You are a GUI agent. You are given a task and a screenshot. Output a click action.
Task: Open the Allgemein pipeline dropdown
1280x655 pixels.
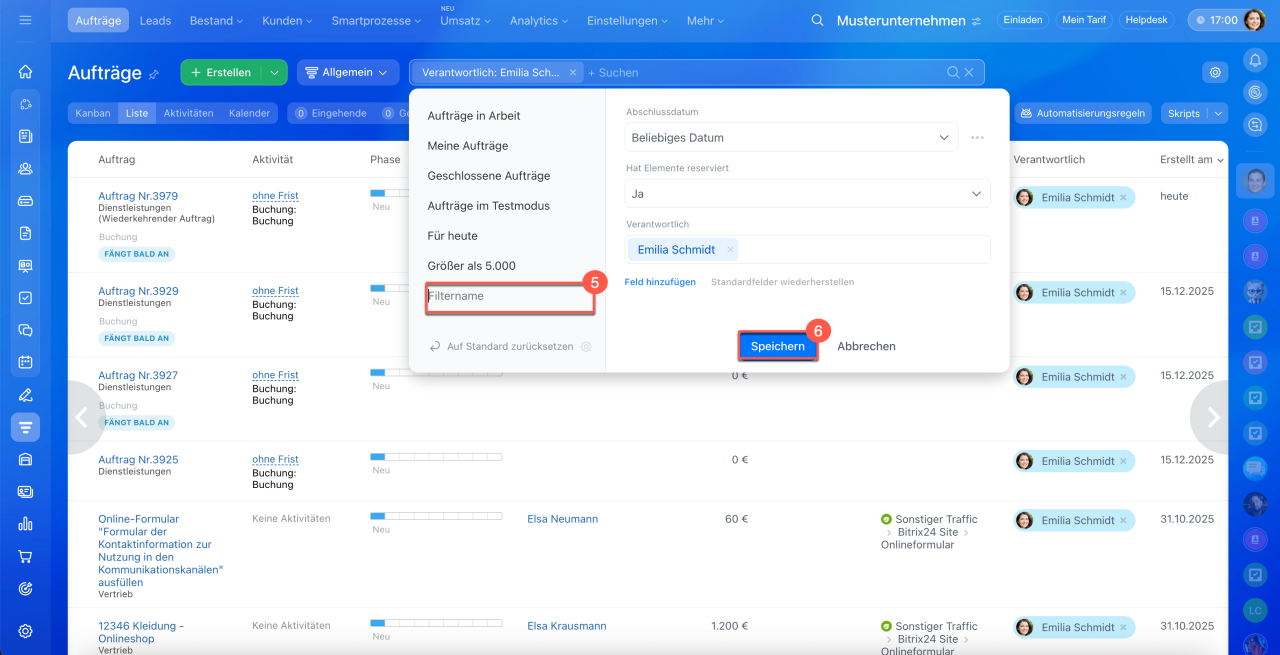coord(345,72)
